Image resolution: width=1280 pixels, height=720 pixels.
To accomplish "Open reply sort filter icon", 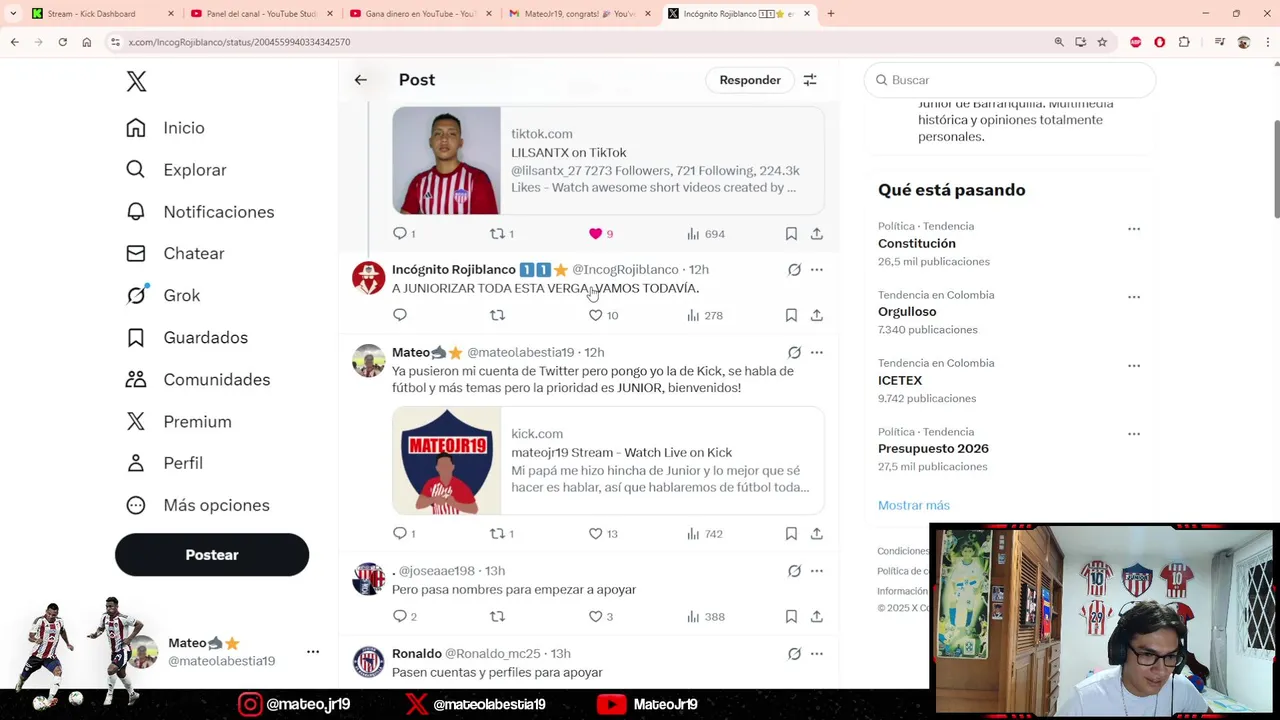I will [x=810, y=80].
